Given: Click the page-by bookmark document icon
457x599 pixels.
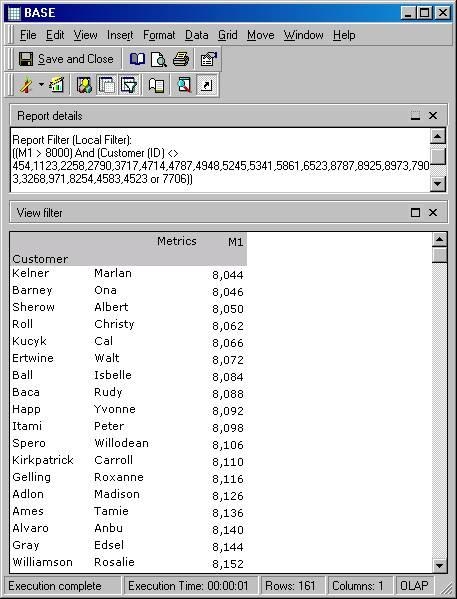Looking at the screenshot, I should [x=156, y=85].
